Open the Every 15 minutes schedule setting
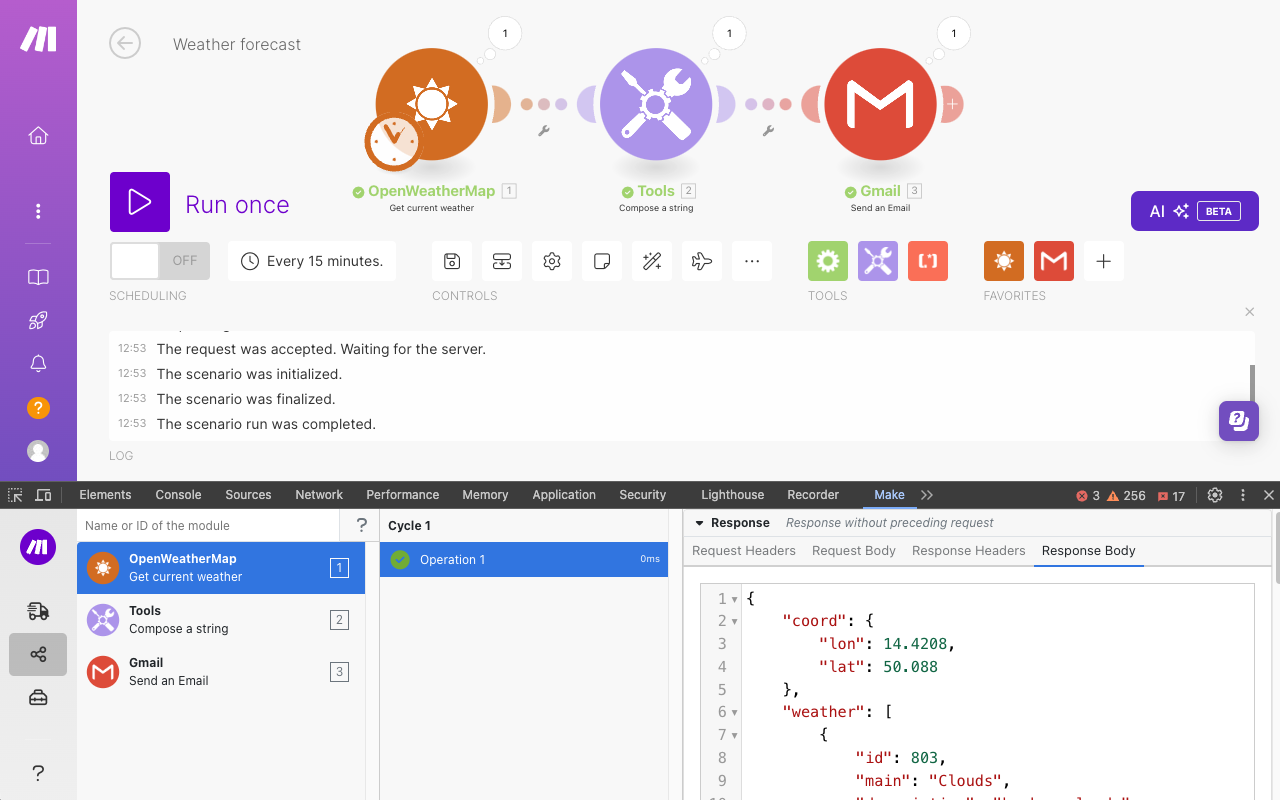Viewport: 1280px width, 800px height. (312, 261)
